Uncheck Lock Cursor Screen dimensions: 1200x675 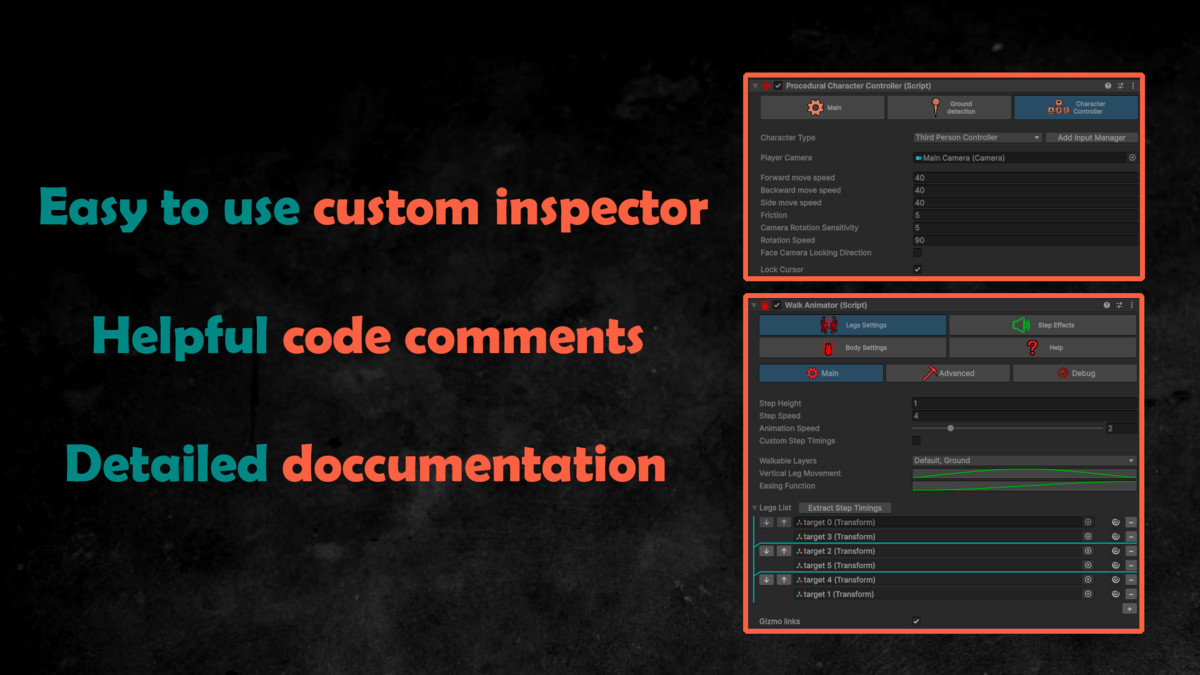click(917, 269)
